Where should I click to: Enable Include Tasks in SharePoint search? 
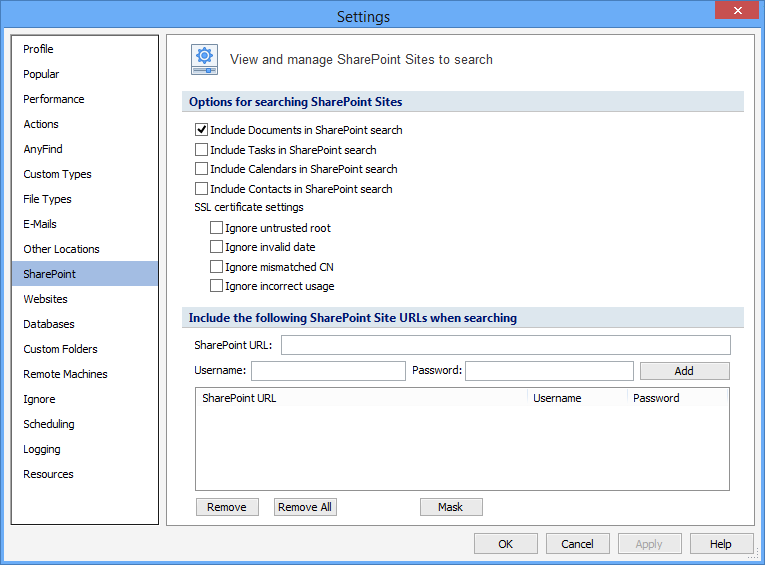click(x=202, y=150)
